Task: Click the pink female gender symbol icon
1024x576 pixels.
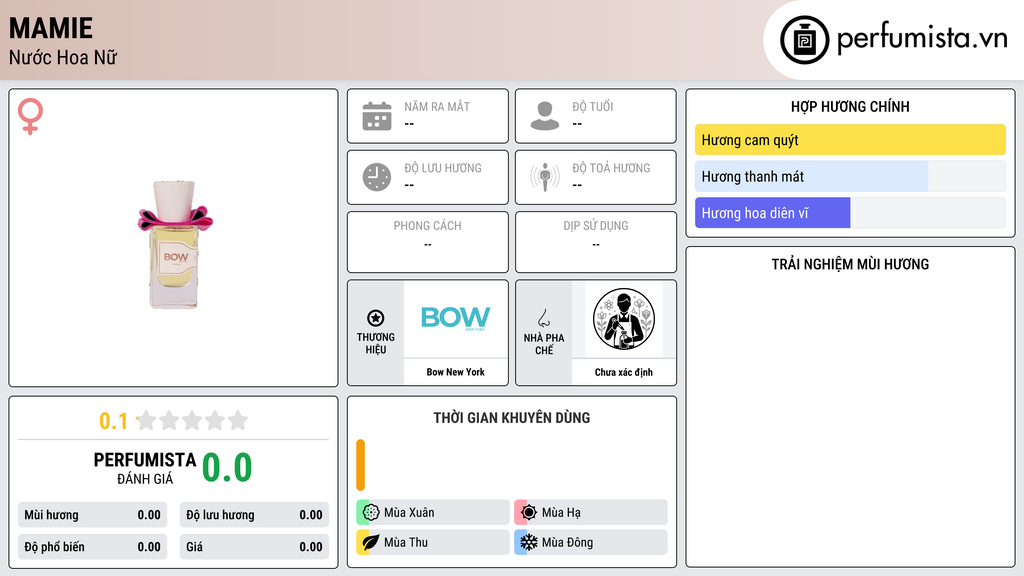Action: pyautogui.click(x=30, y=116)
